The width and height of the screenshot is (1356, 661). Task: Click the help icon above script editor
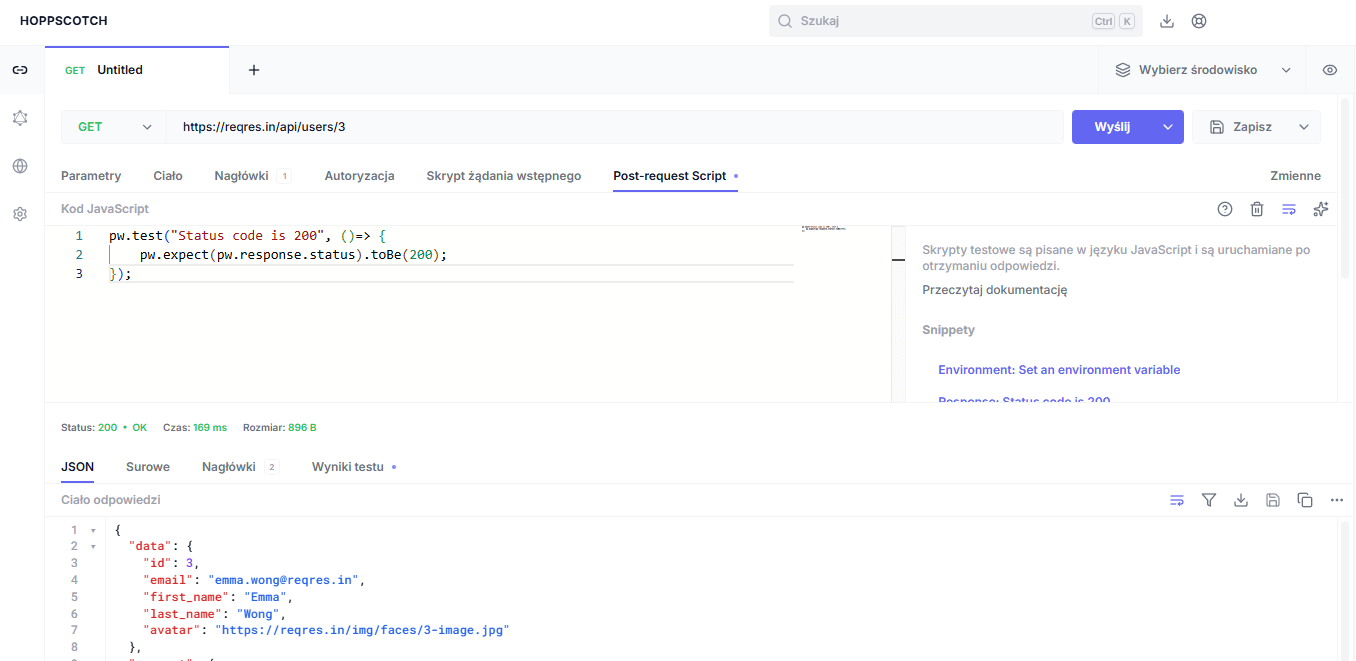[1225, 209]
